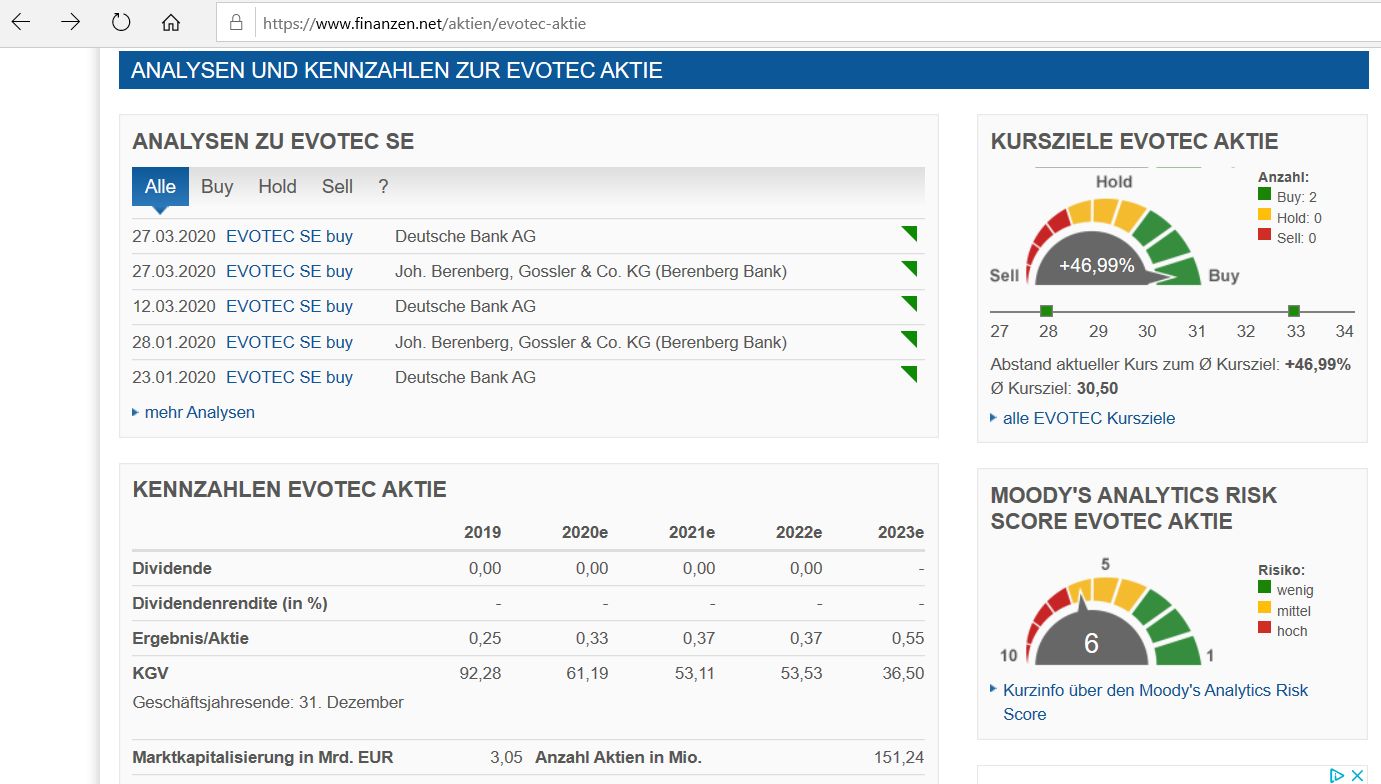The height and width of the screenshot is (784, 1381).
Task: Expand mehr Analysen link
Action: (x=199, y=412)
